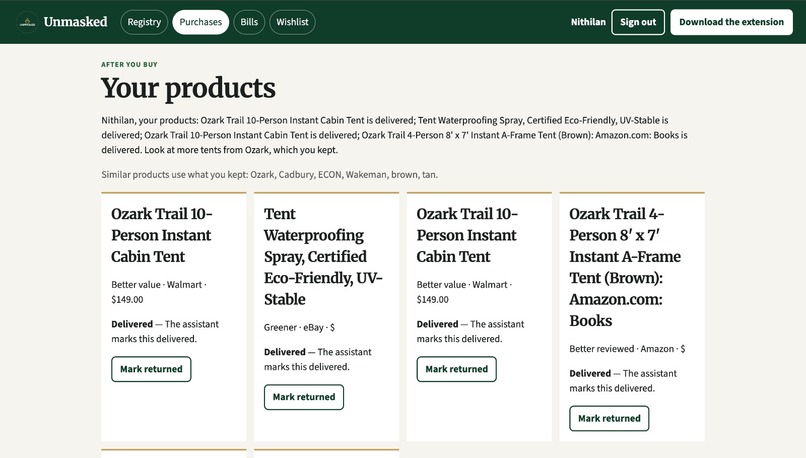Open the Wishlist tab
Viewport: 806px width, 458px height.
[x=292, y=22]
